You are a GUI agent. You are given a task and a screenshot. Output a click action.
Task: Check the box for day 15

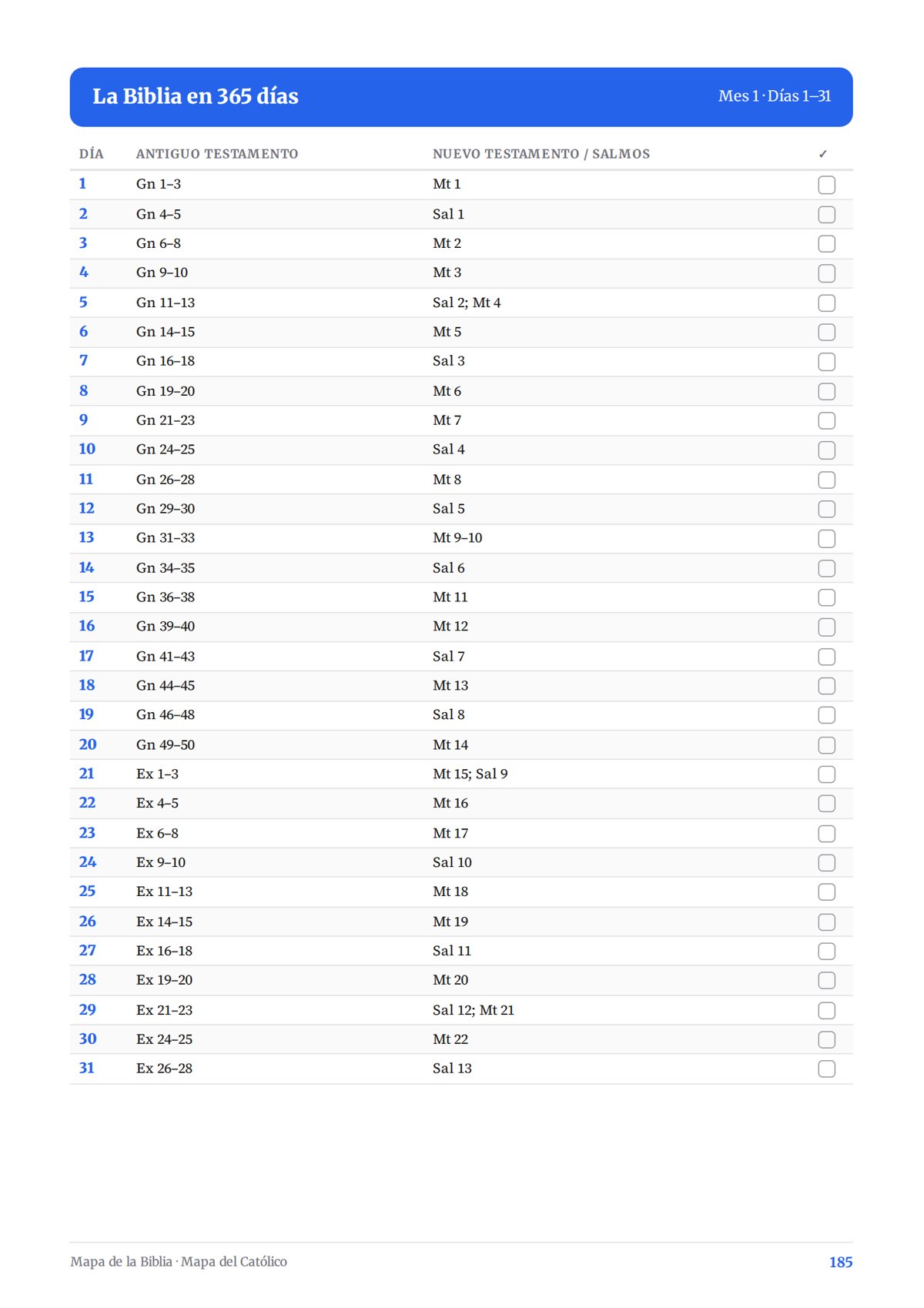point(826,598)
